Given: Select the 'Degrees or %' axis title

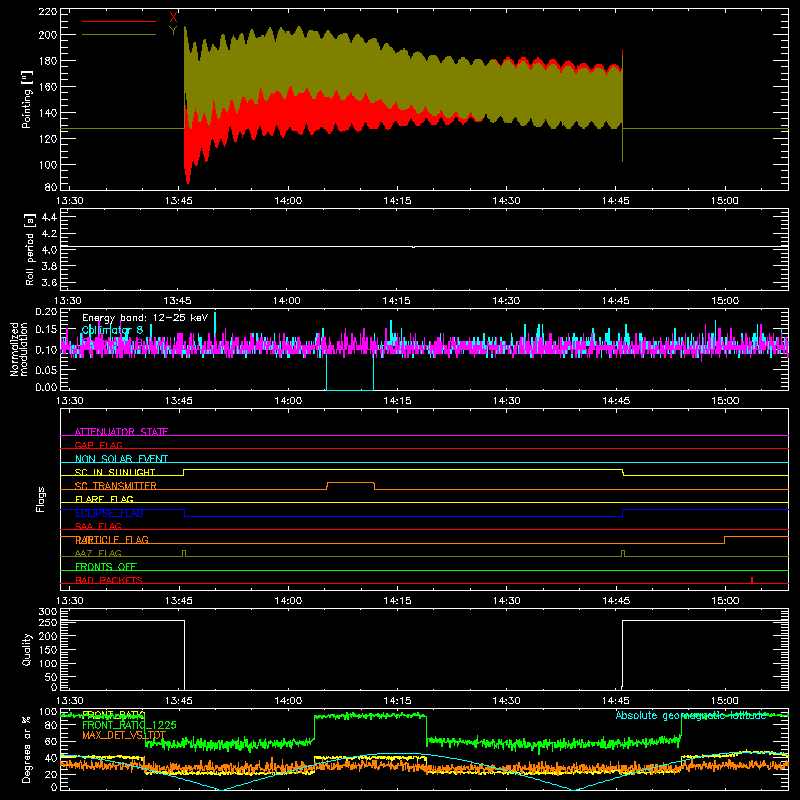Looking at the screenshot, I should click(x=27, y=749).
